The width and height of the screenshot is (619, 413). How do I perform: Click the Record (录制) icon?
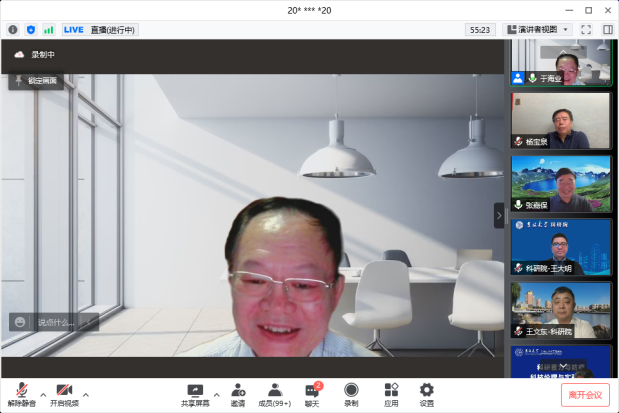tap(351, 392)
